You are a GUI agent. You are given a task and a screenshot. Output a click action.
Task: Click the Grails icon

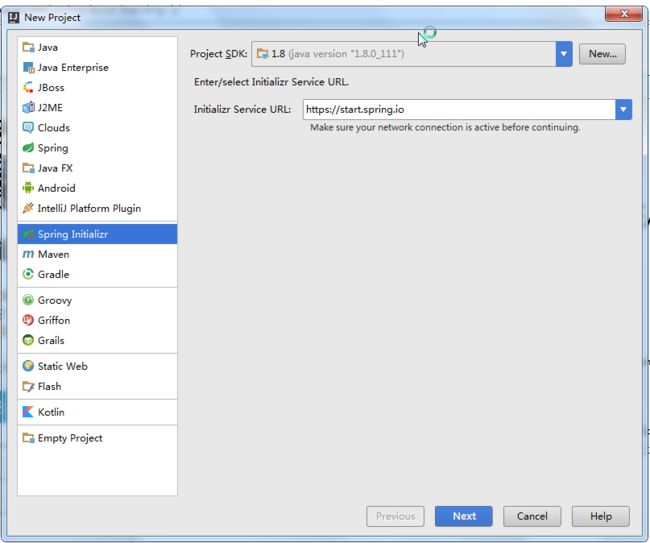(x=28, y=340)
